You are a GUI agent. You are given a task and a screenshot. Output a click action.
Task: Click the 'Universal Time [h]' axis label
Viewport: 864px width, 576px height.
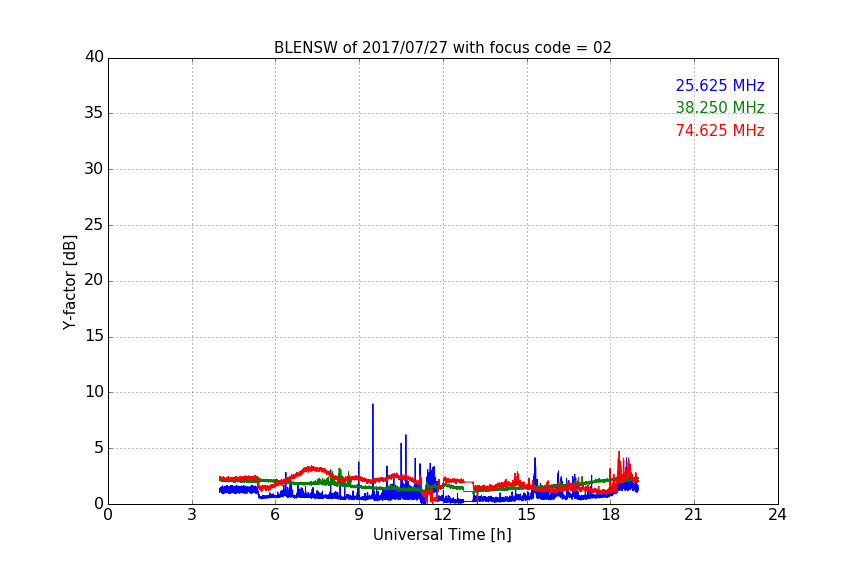coord(442,535)
